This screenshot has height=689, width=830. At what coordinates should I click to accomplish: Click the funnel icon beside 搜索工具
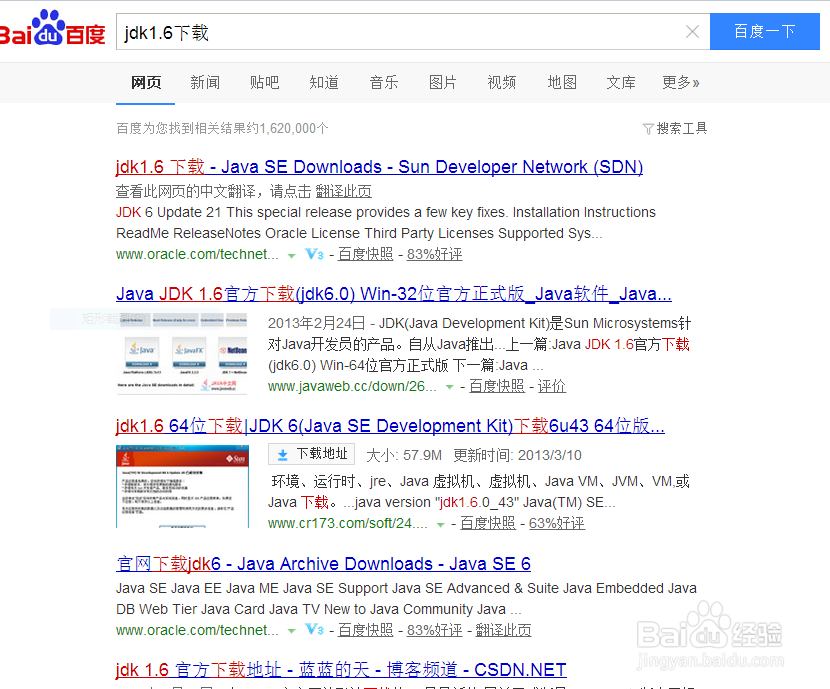648,129
